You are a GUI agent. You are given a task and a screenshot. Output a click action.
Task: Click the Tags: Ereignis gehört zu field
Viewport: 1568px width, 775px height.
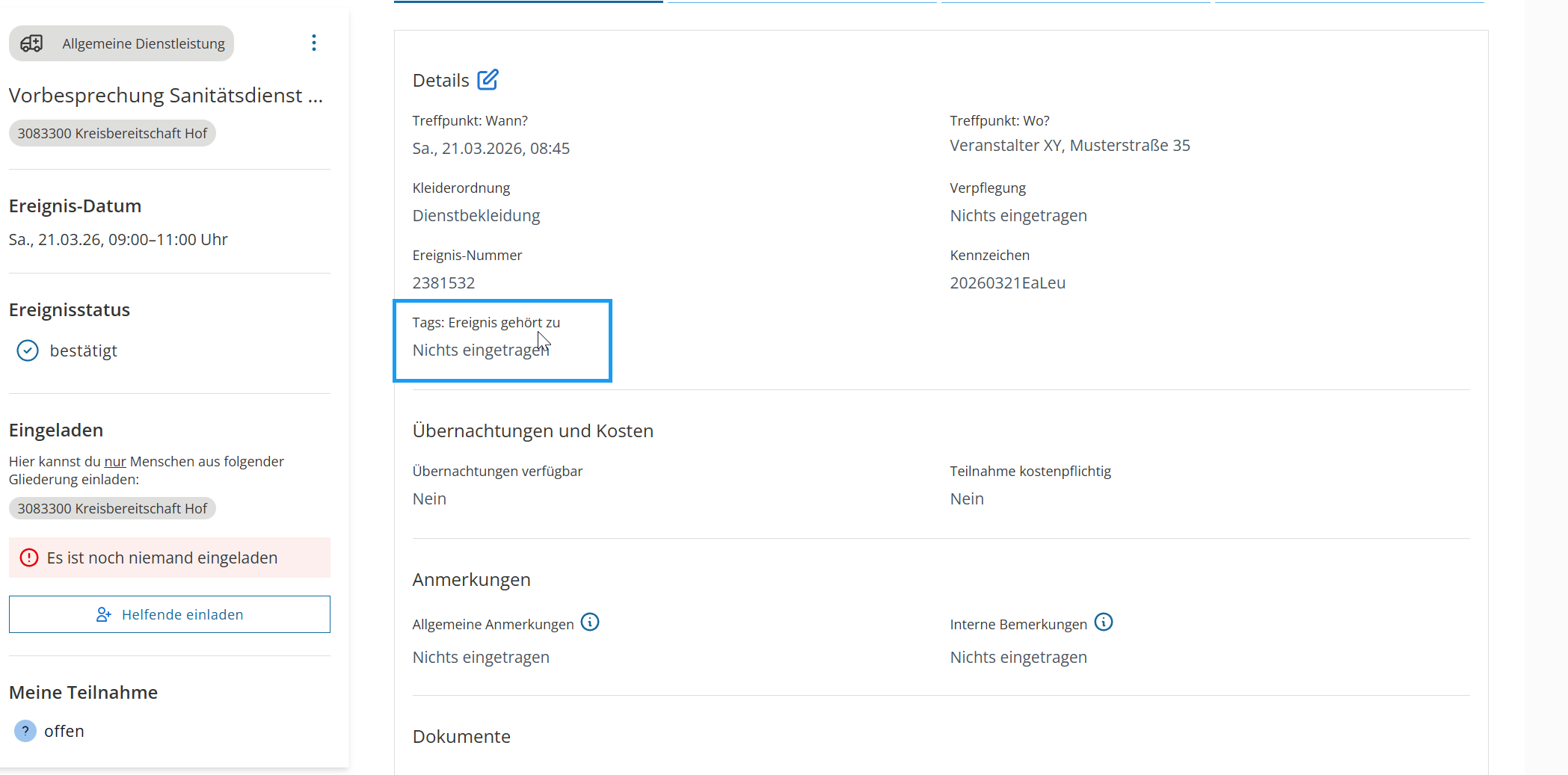pos(502,341)
